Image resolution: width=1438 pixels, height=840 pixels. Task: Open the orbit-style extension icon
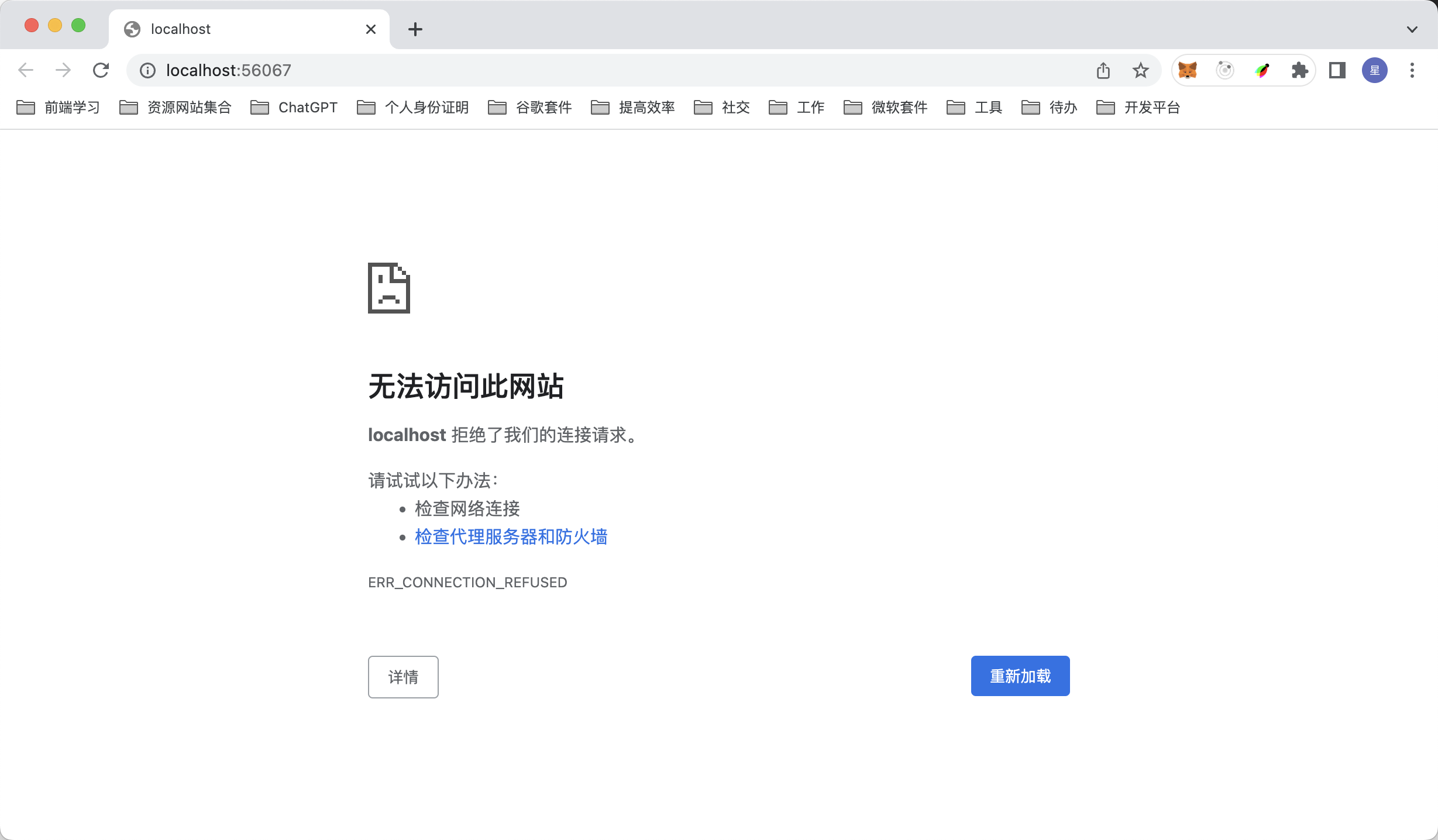point(1224,70)
